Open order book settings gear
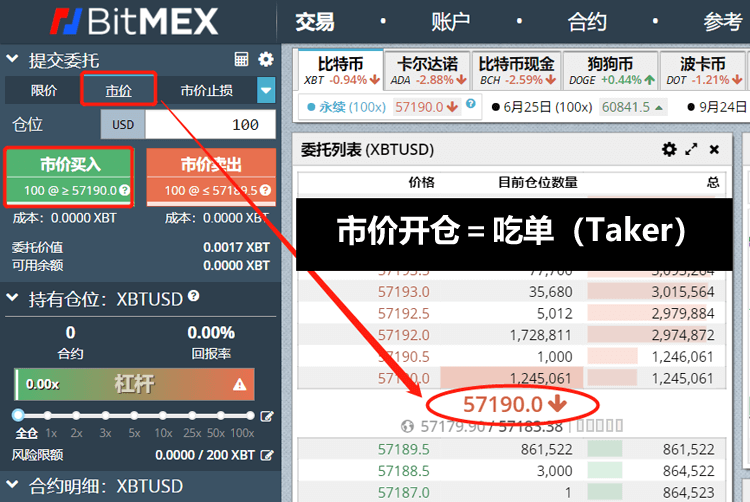The height and width of the screenshot is (502, 750). (669, 150)
